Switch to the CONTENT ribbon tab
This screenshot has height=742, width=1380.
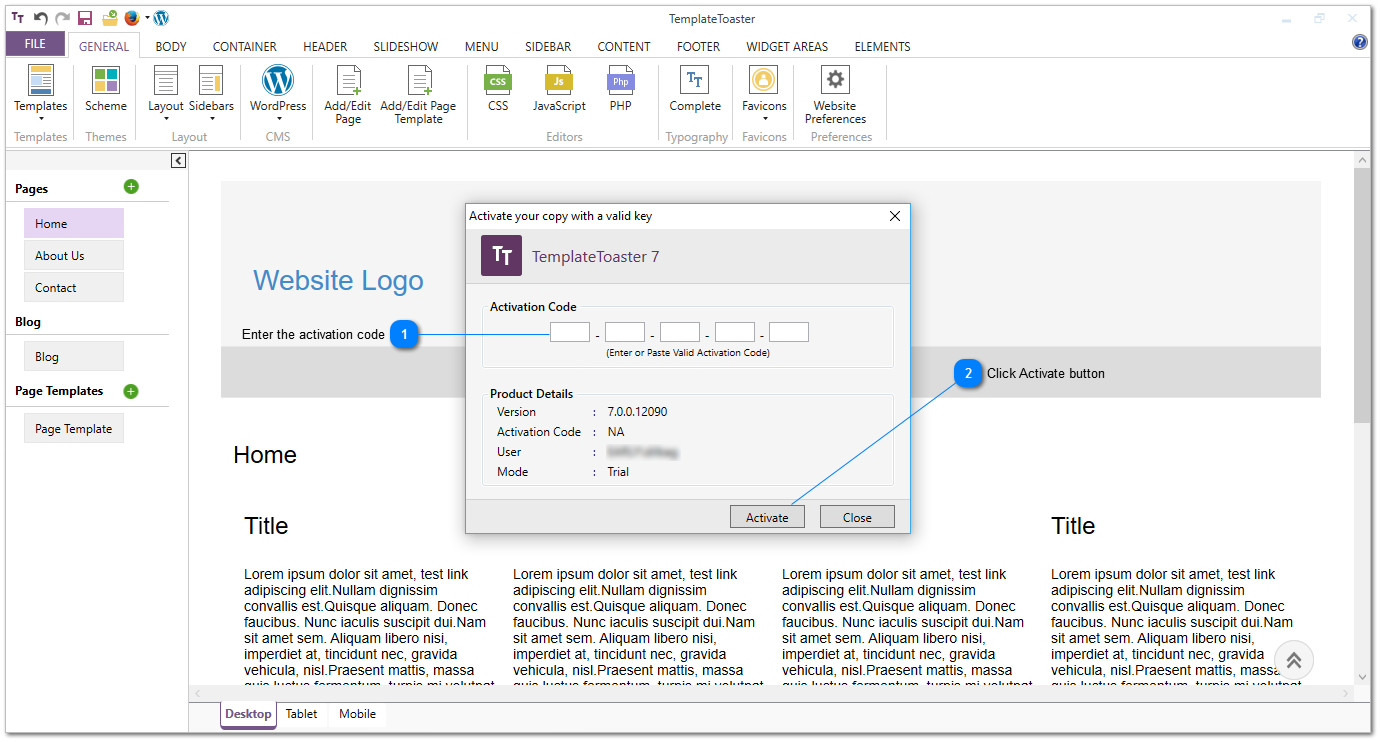[x=624, y=46]
